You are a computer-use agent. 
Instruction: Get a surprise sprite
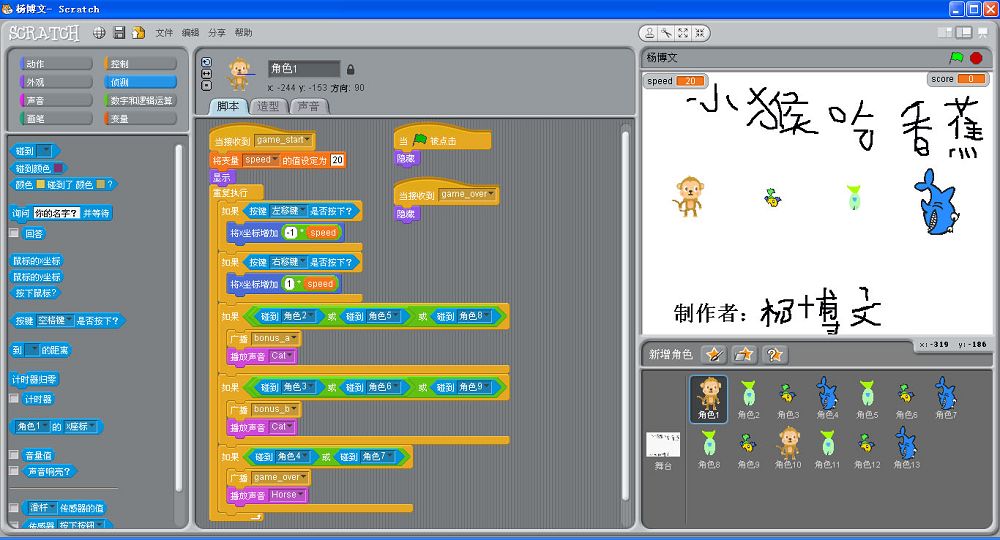point(774,354)
